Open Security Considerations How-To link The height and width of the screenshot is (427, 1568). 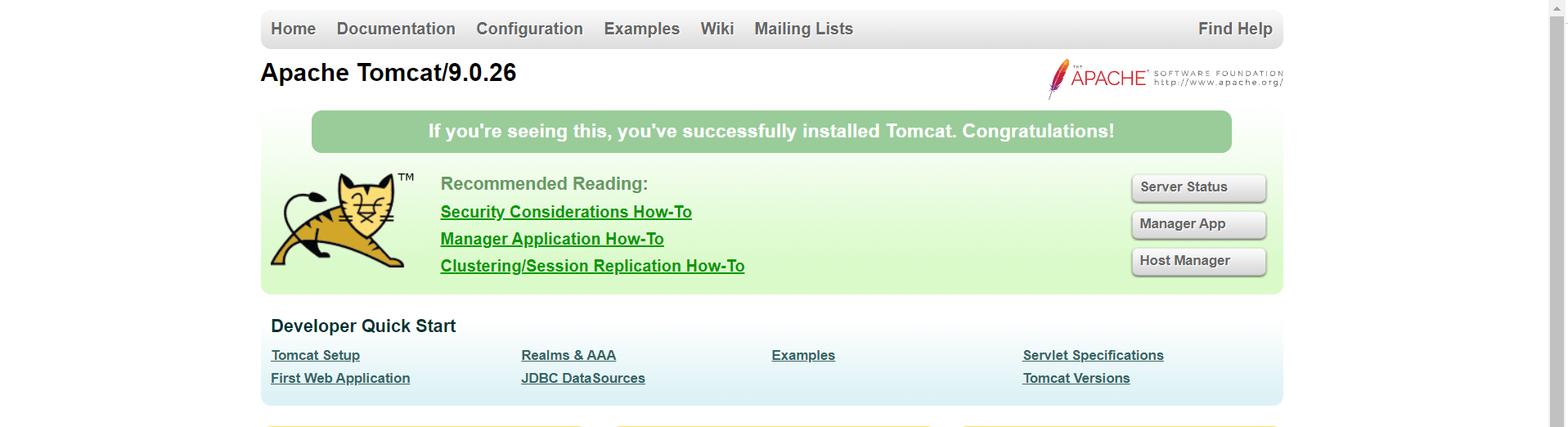pyautogui.click(x=566, y=212)
